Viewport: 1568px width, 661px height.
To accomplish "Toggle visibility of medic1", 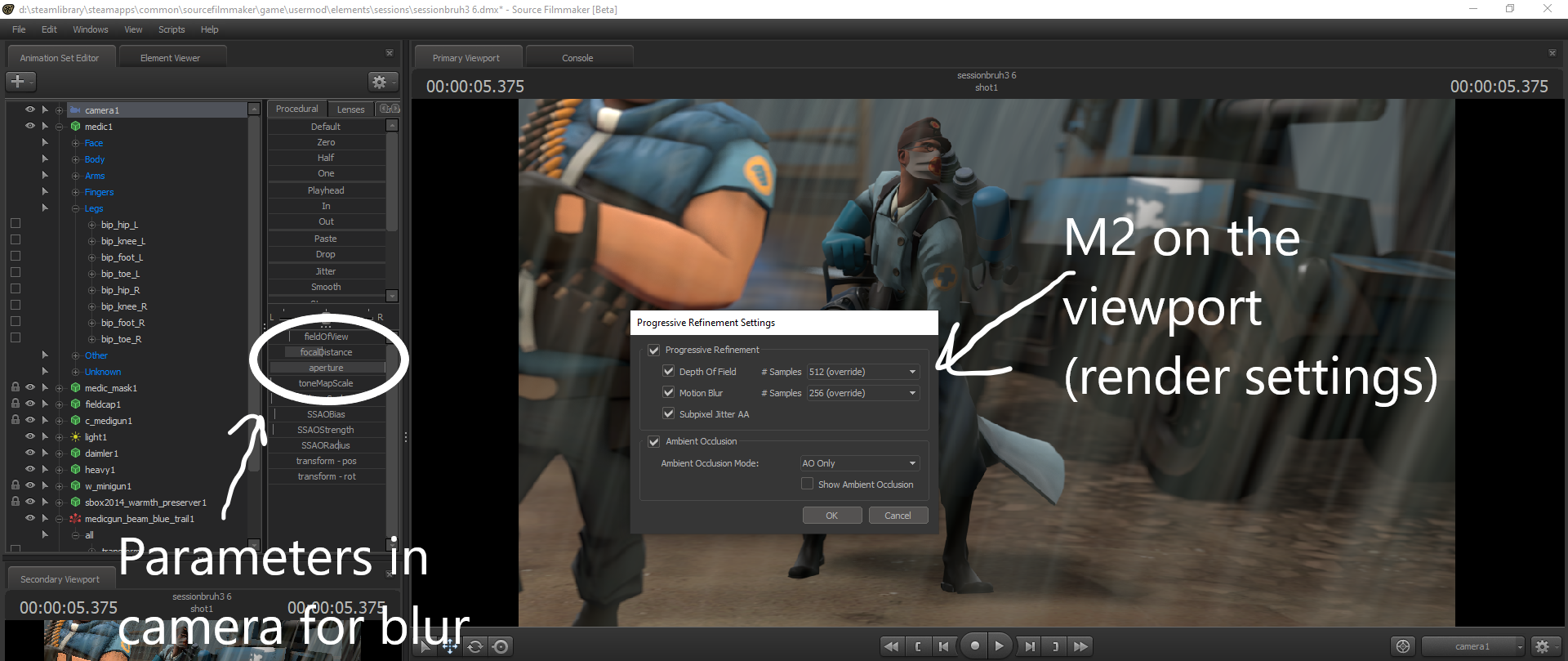I will [30, 126].
